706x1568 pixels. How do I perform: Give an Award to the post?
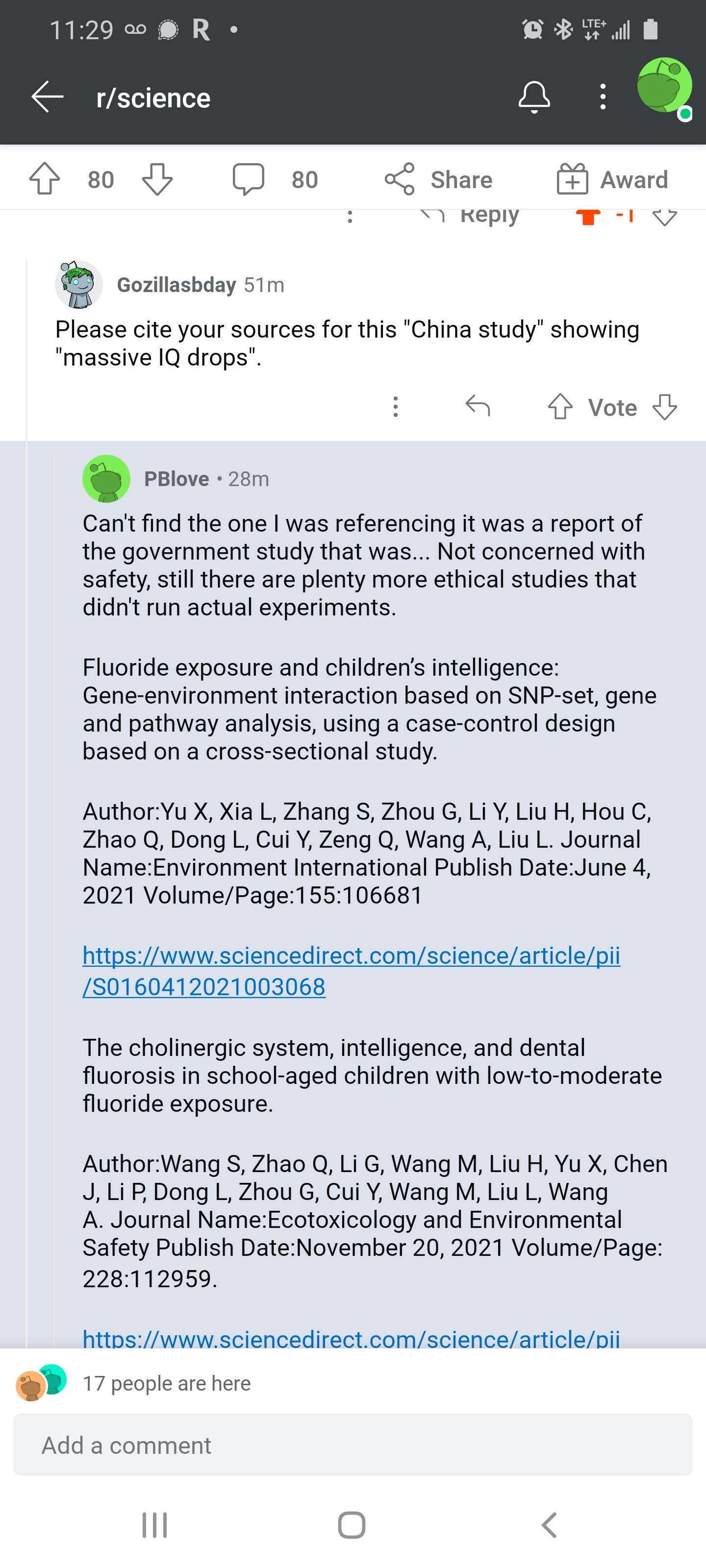tap(612, 179)
